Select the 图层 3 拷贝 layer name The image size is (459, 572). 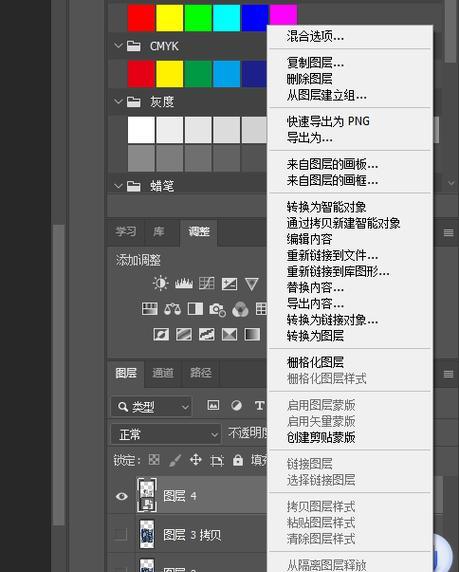[x=192, y=535]
